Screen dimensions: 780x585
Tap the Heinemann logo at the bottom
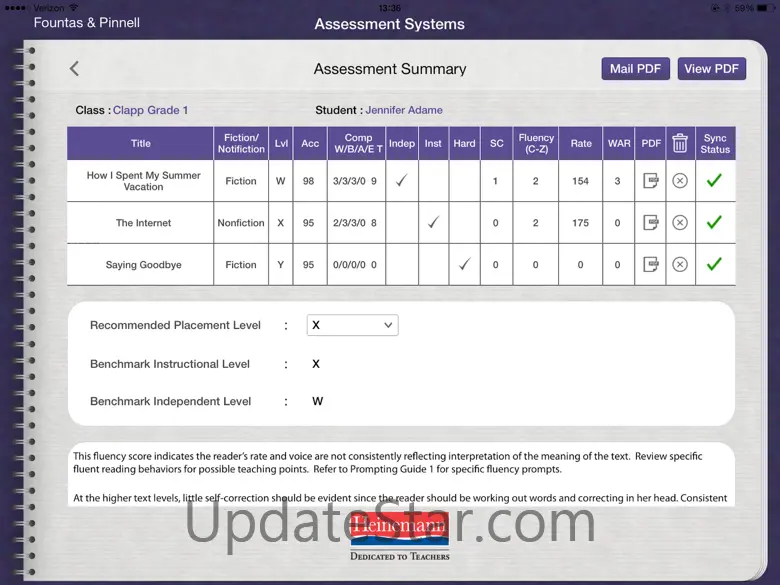[x=399, y=537]
